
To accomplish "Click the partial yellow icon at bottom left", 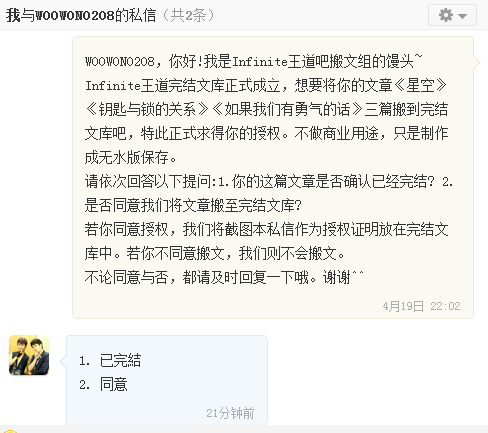I will pos(9,431).
